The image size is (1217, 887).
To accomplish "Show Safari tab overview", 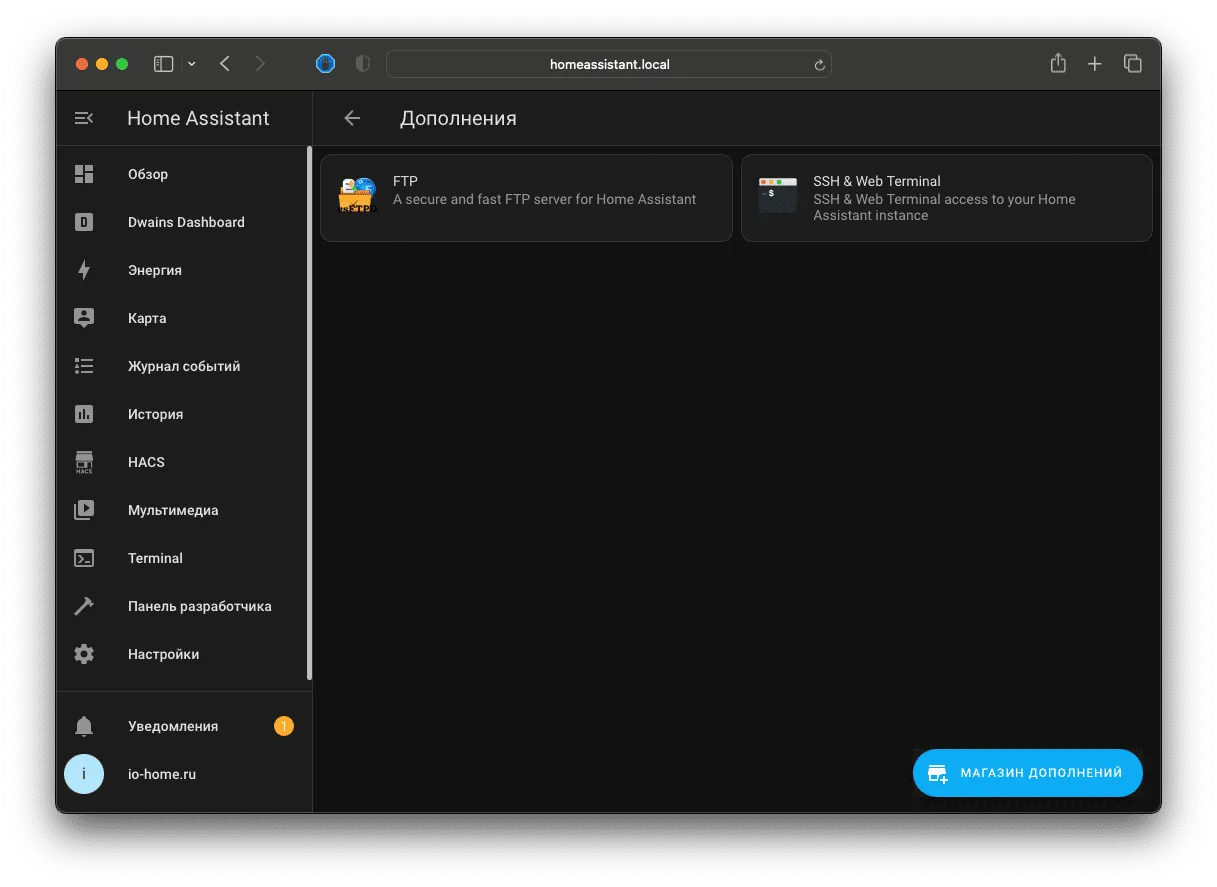I will (1133, 64).
